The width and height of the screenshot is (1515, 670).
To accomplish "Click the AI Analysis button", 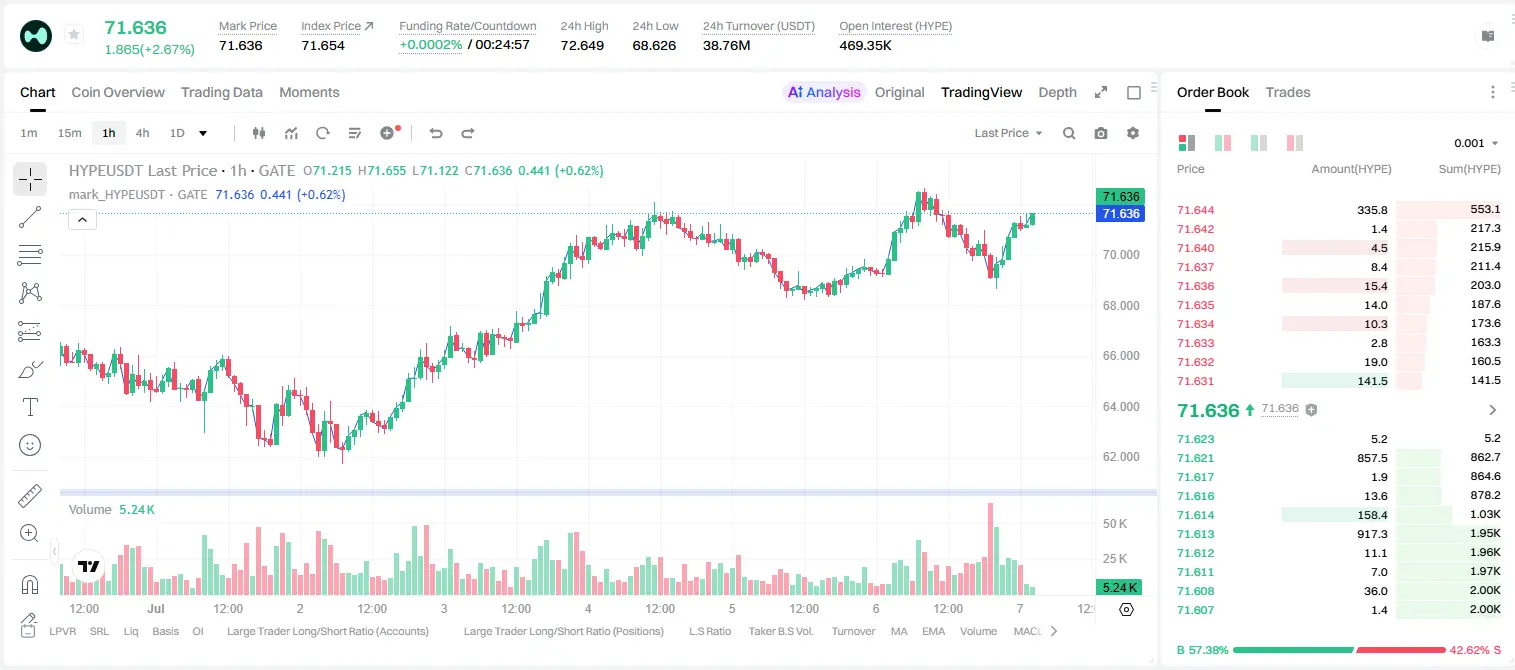I will tap(824, 92).
